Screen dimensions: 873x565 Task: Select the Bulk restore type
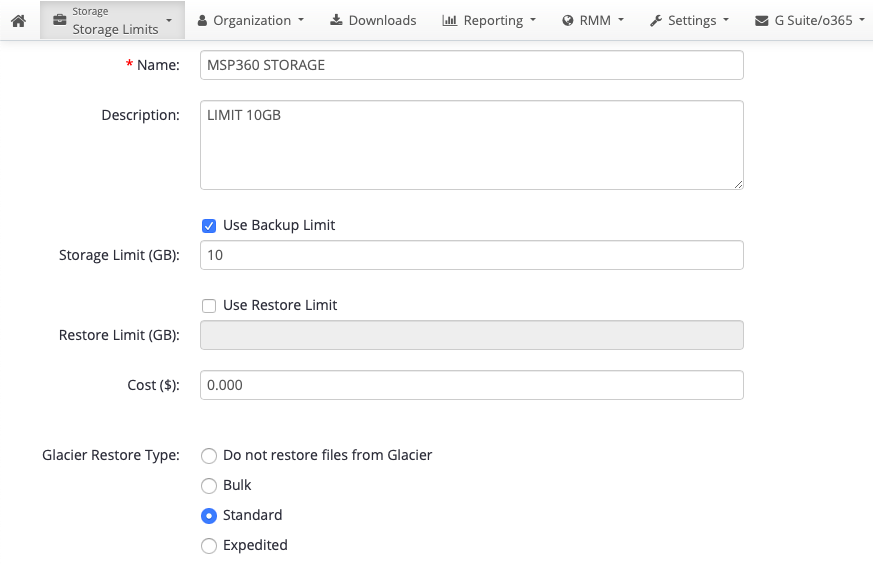pos(209,486)
